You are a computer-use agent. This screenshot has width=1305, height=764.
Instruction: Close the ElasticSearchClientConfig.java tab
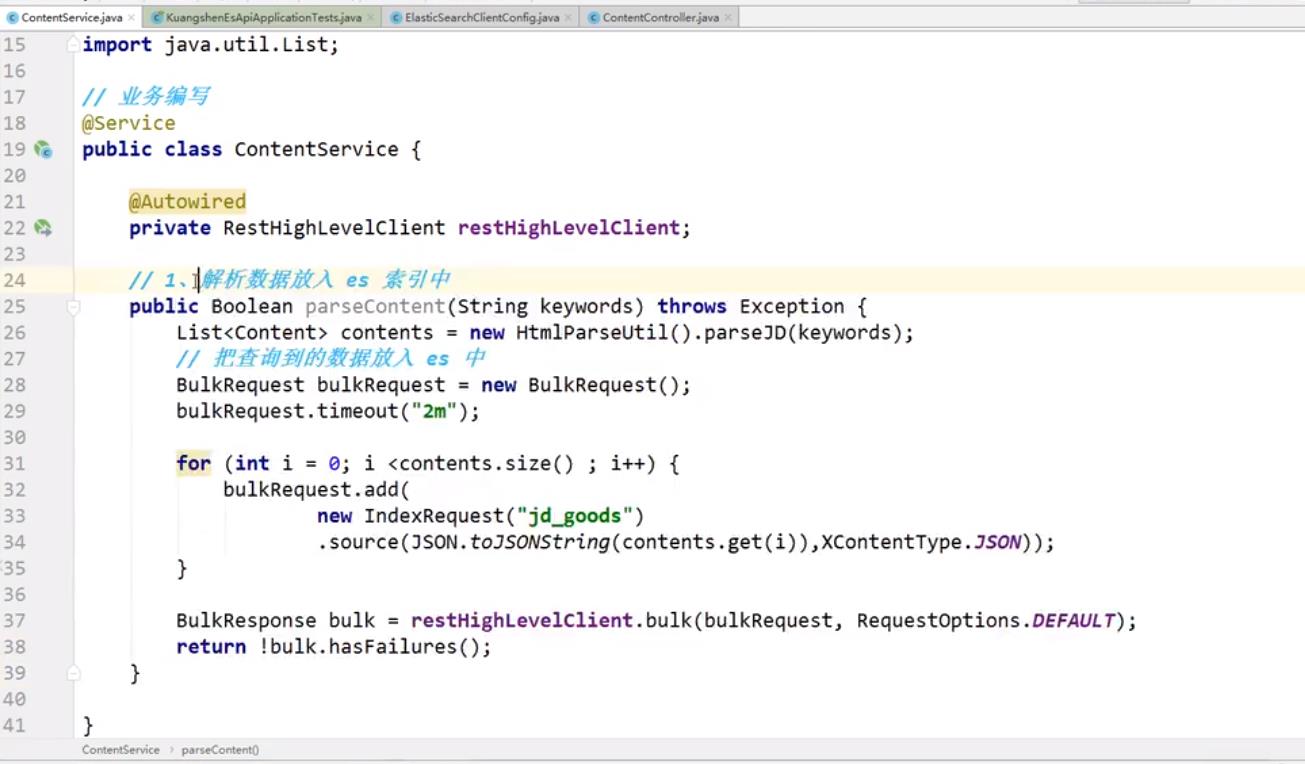coord(568,18)
